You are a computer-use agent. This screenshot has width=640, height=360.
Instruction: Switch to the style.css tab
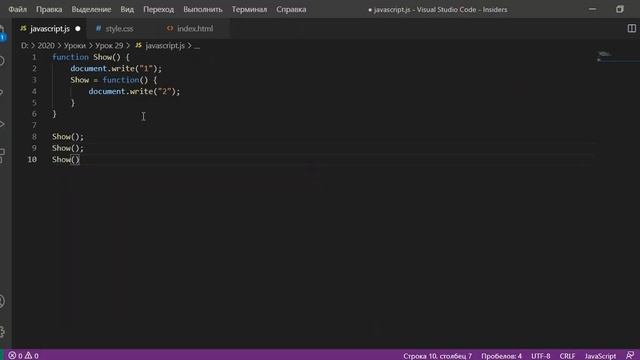[x=119, y=29]
